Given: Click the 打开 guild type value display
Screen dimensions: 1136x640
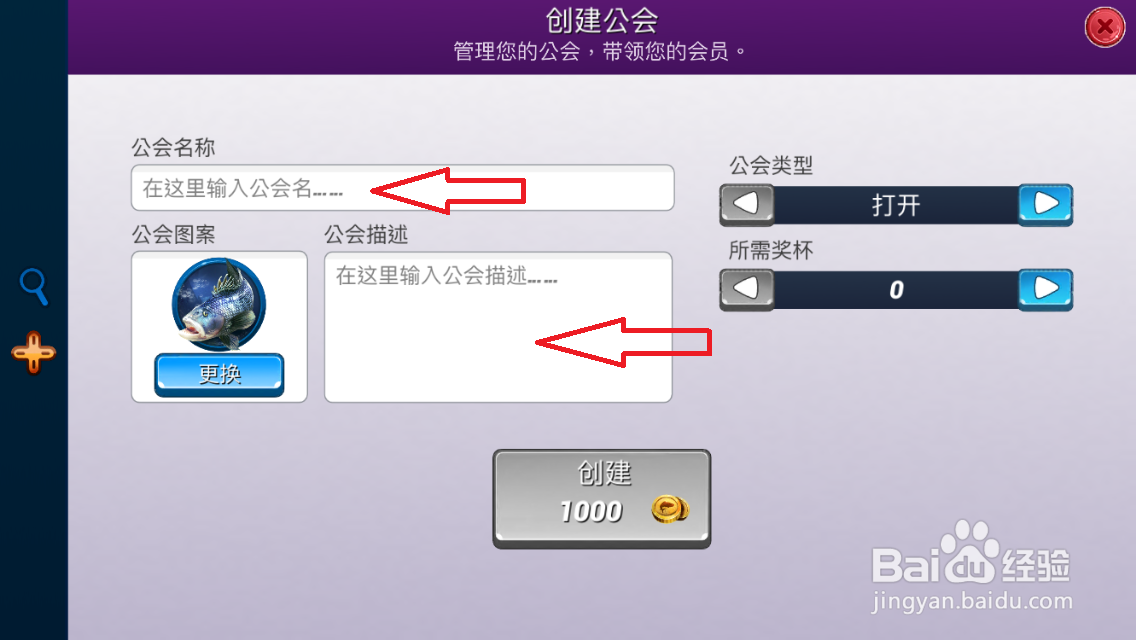Looking at the screenshot, I should 896,205.
